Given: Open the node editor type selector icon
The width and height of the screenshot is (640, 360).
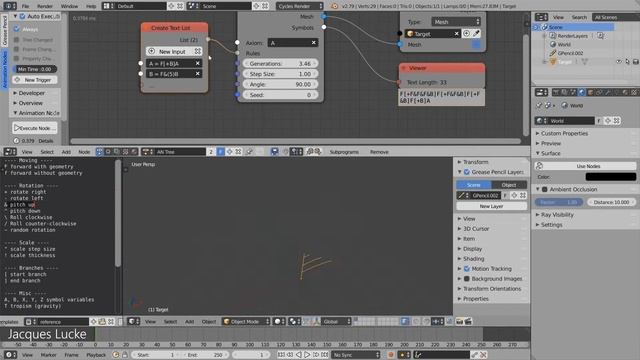Looking at the screenshot, I should [x=10, y=151].
